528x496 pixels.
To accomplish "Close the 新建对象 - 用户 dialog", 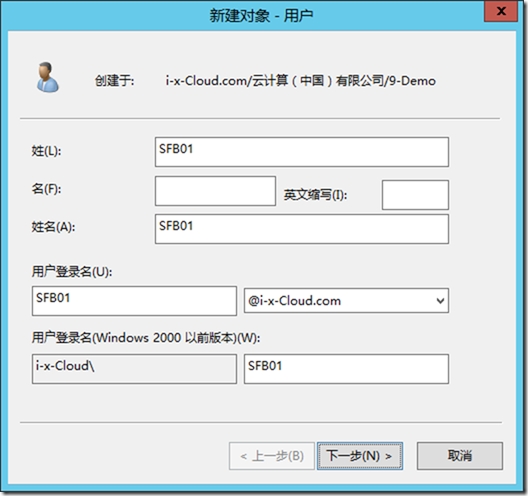I will point(501,11).
